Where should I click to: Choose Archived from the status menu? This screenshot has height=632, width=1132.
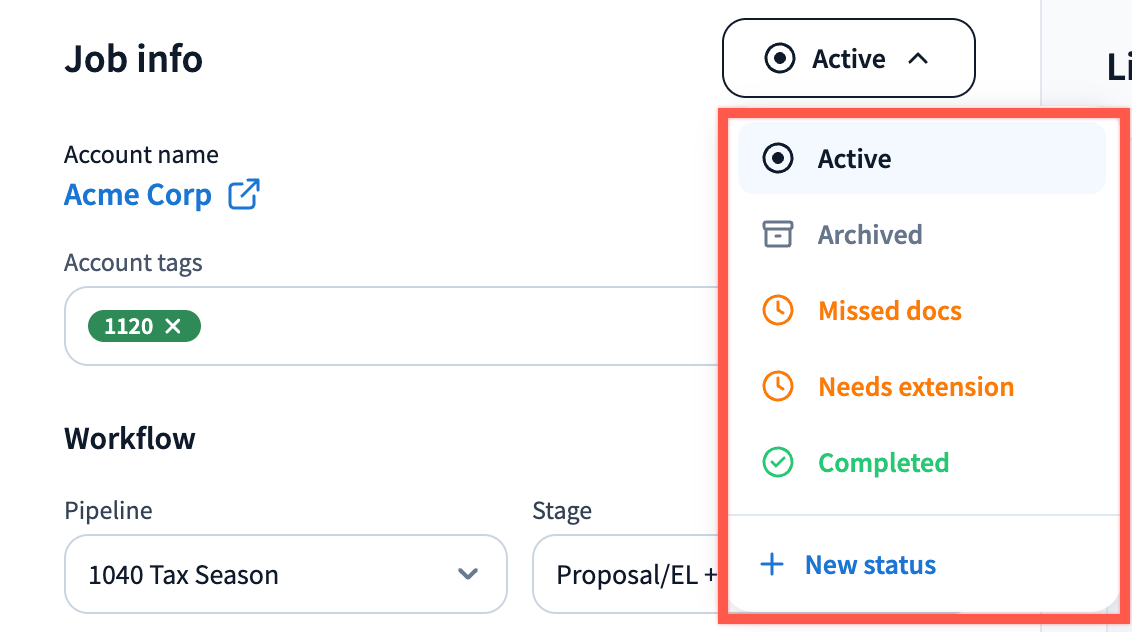point(869,235)
